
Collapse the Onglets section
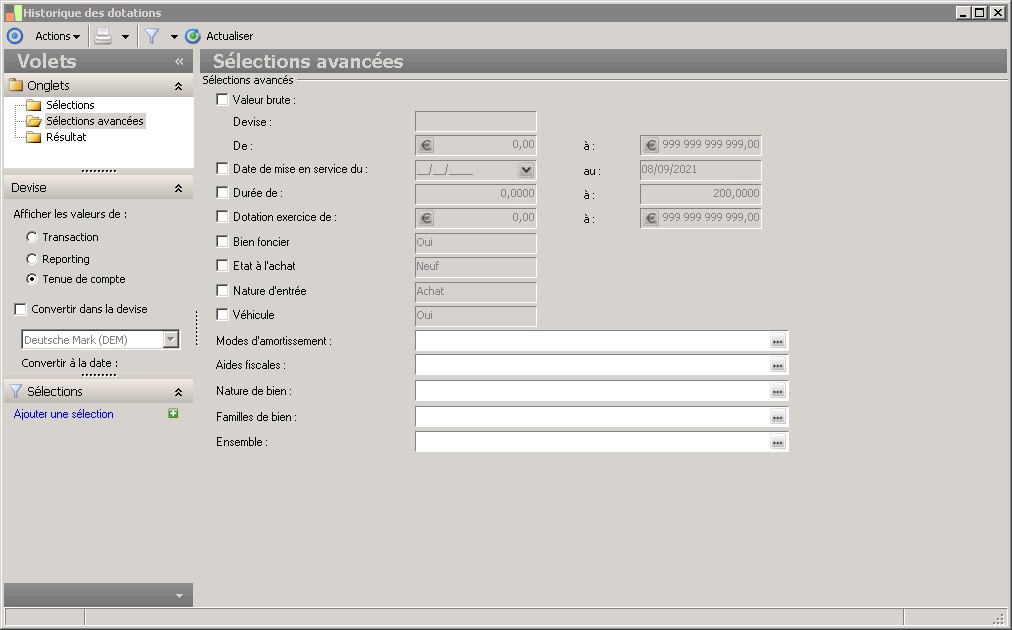(178, 86)
